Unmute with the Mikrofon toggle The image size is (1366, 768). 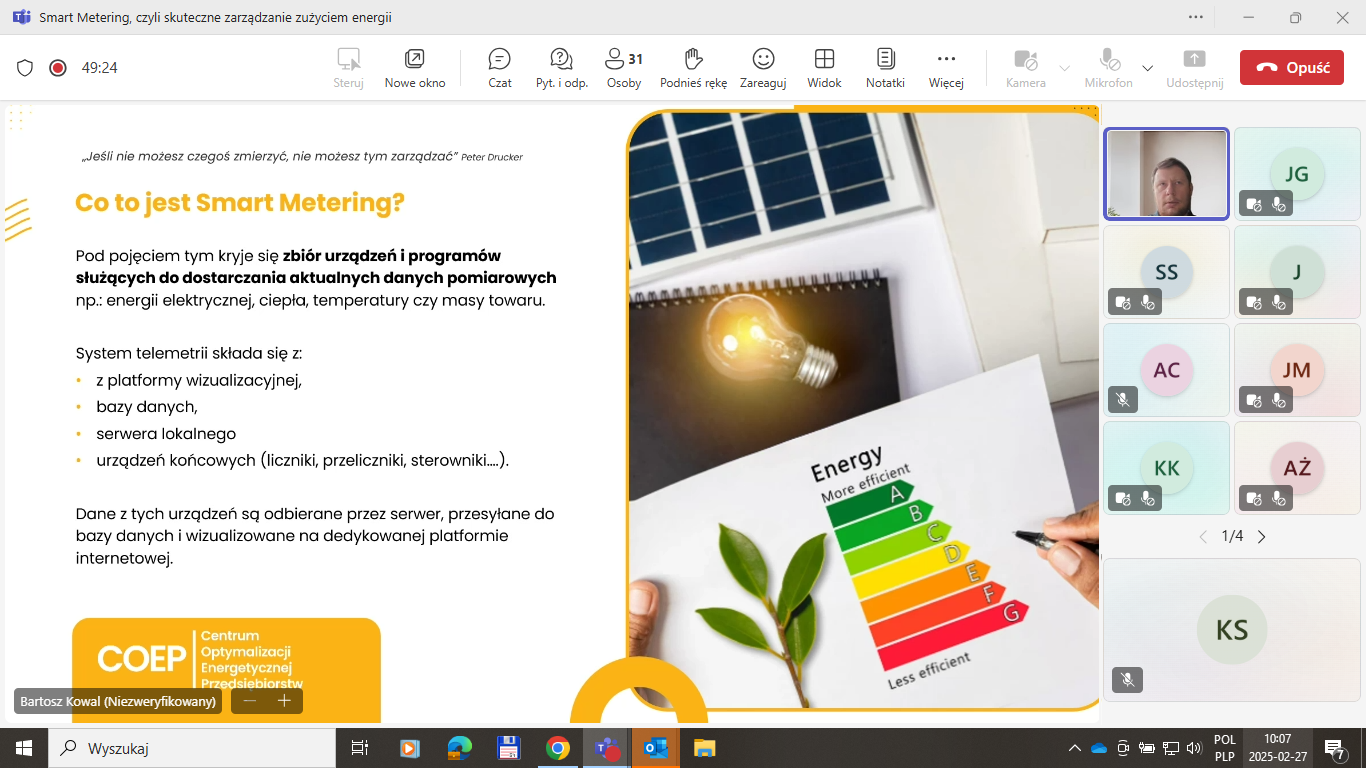click(1108, 68)
